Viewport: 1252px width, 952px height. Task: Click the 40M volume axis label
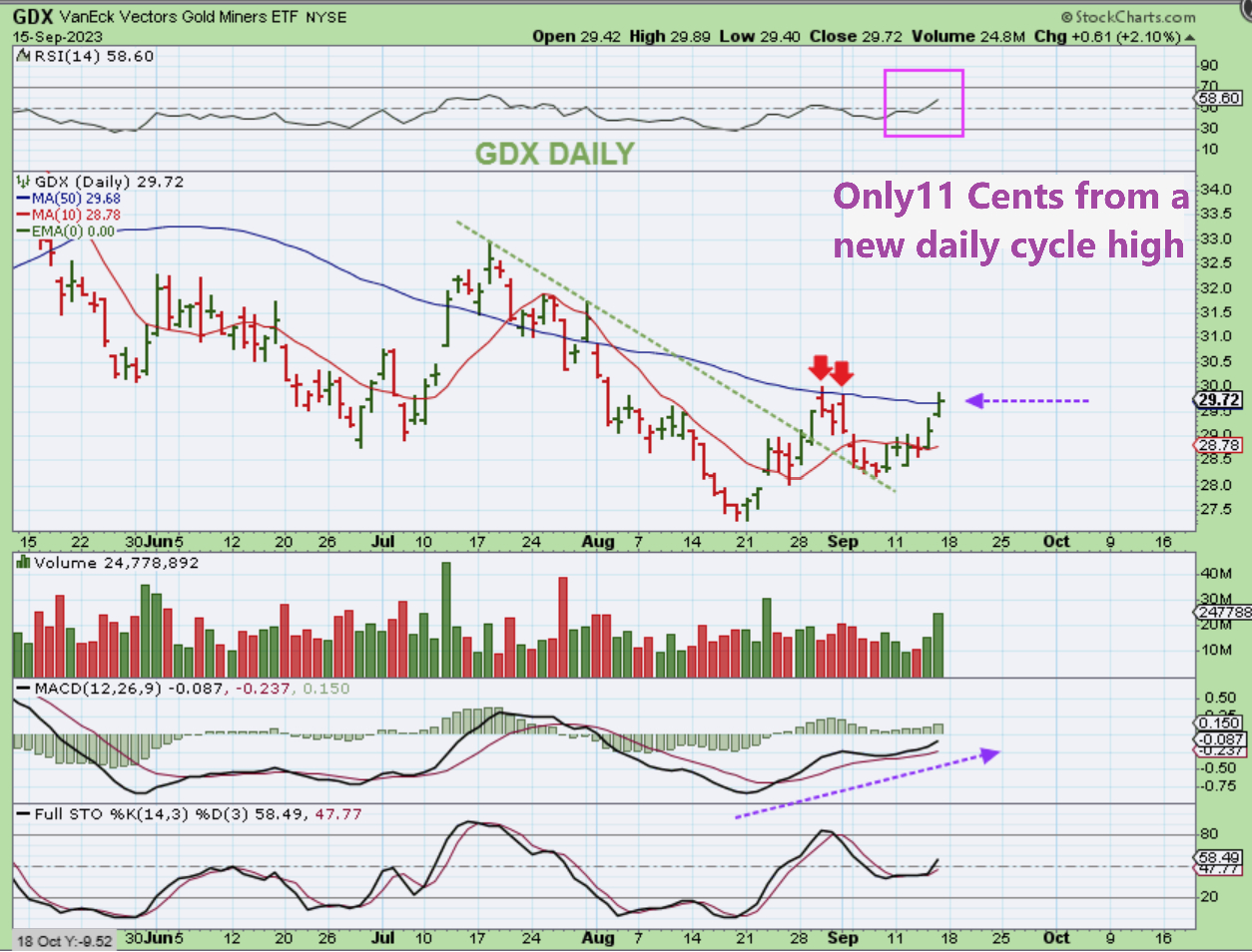pos(1216,573)
